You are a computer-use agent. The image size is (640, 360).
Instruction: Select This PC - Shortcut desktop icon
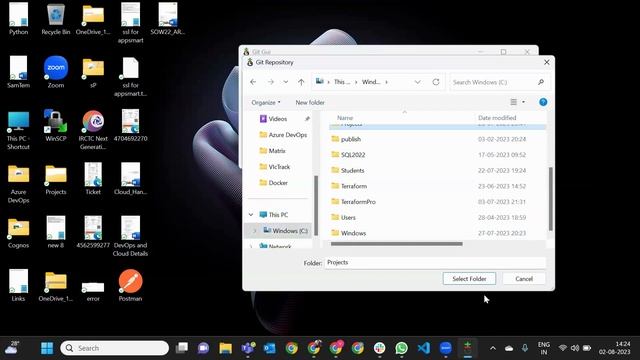pyautogui.click(x=18, y=130)
